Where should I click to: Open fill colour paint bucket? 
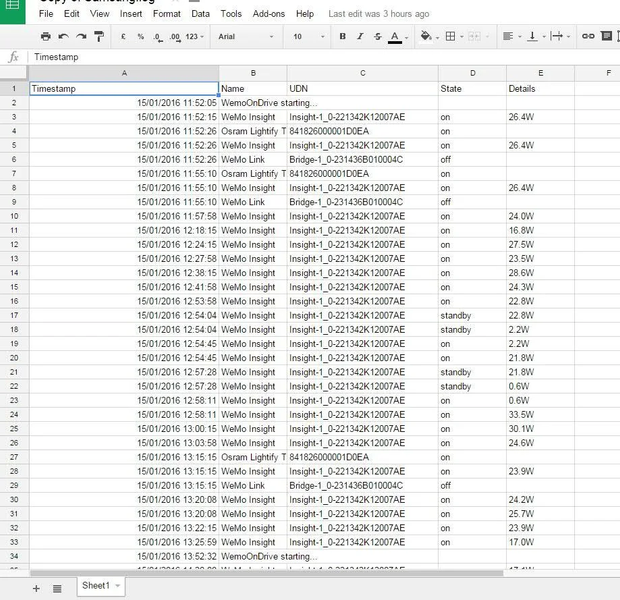[425, 36]
